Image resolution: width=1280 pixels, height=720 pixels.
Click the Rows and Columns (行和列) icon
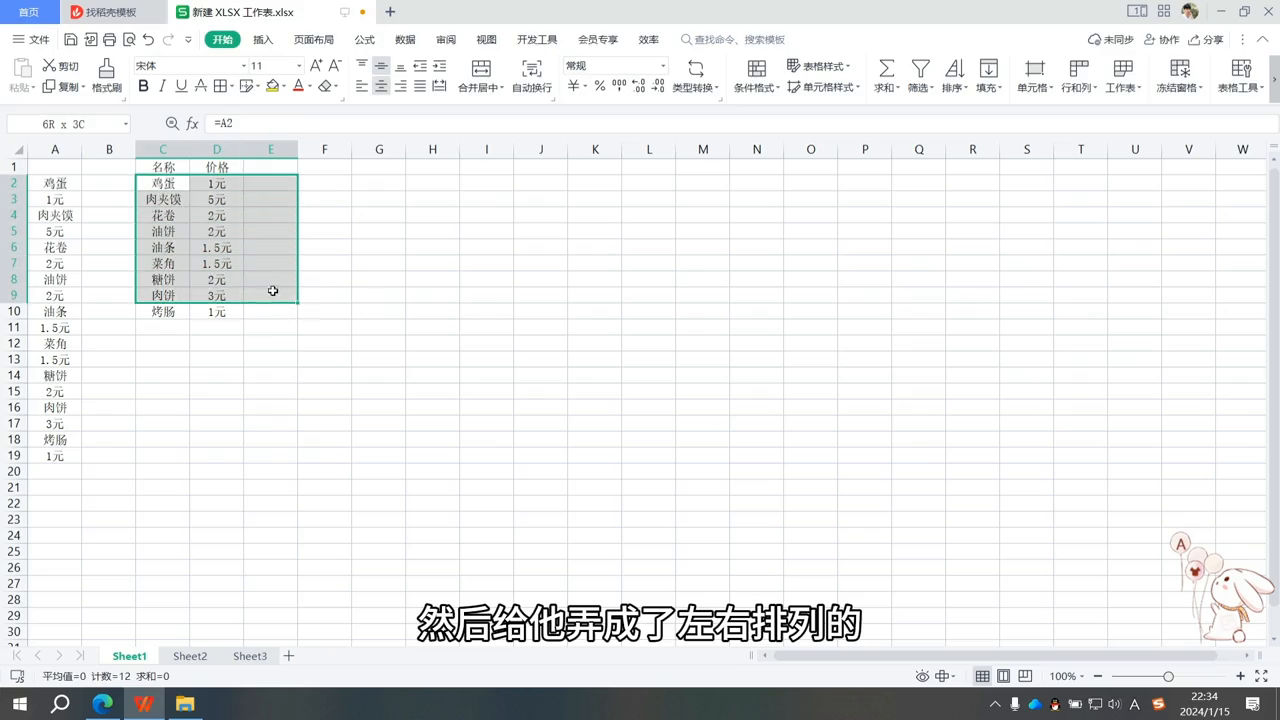[1079, 68]
